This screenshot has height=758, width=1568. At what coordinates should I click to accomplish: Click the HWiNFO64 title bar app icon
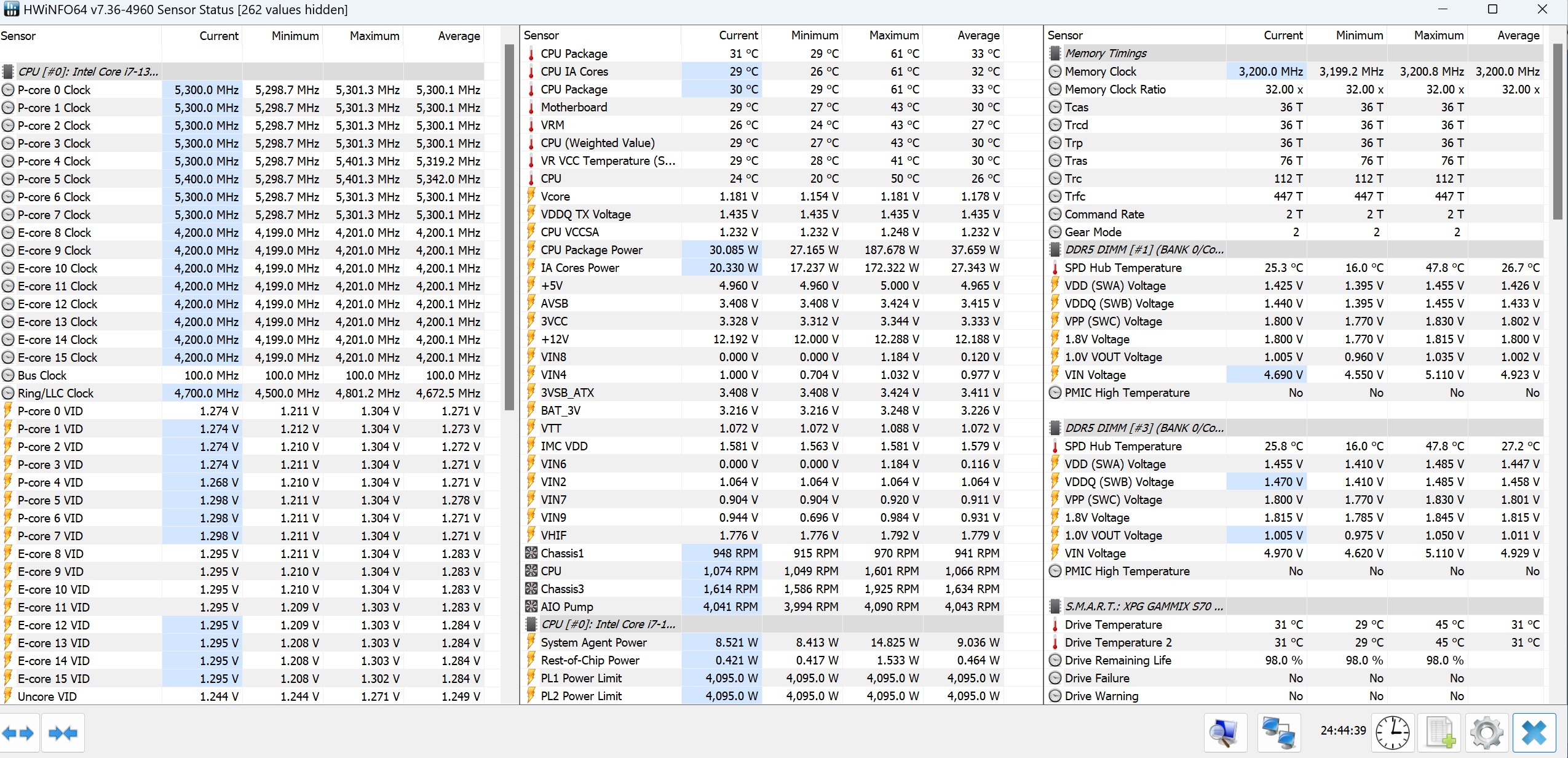point(11,9)
